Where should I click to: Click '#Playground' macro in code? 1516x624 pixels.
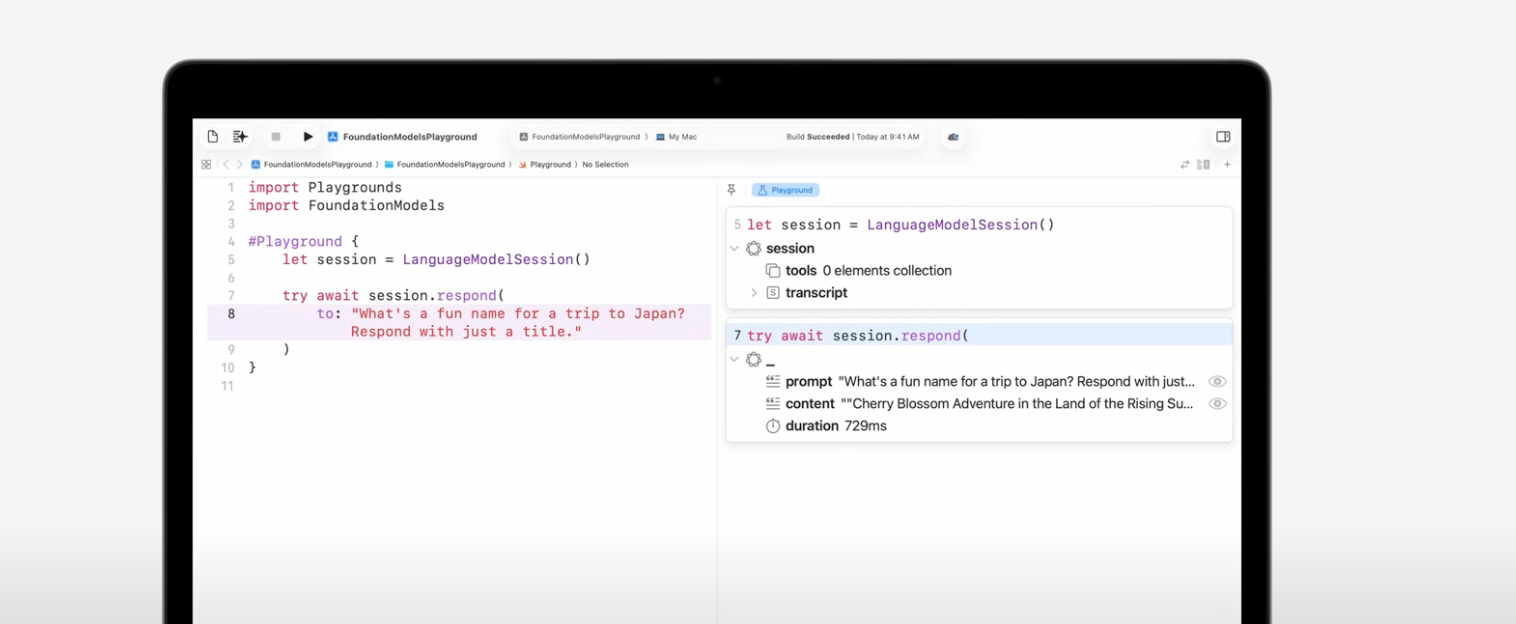tap(295, 242)
